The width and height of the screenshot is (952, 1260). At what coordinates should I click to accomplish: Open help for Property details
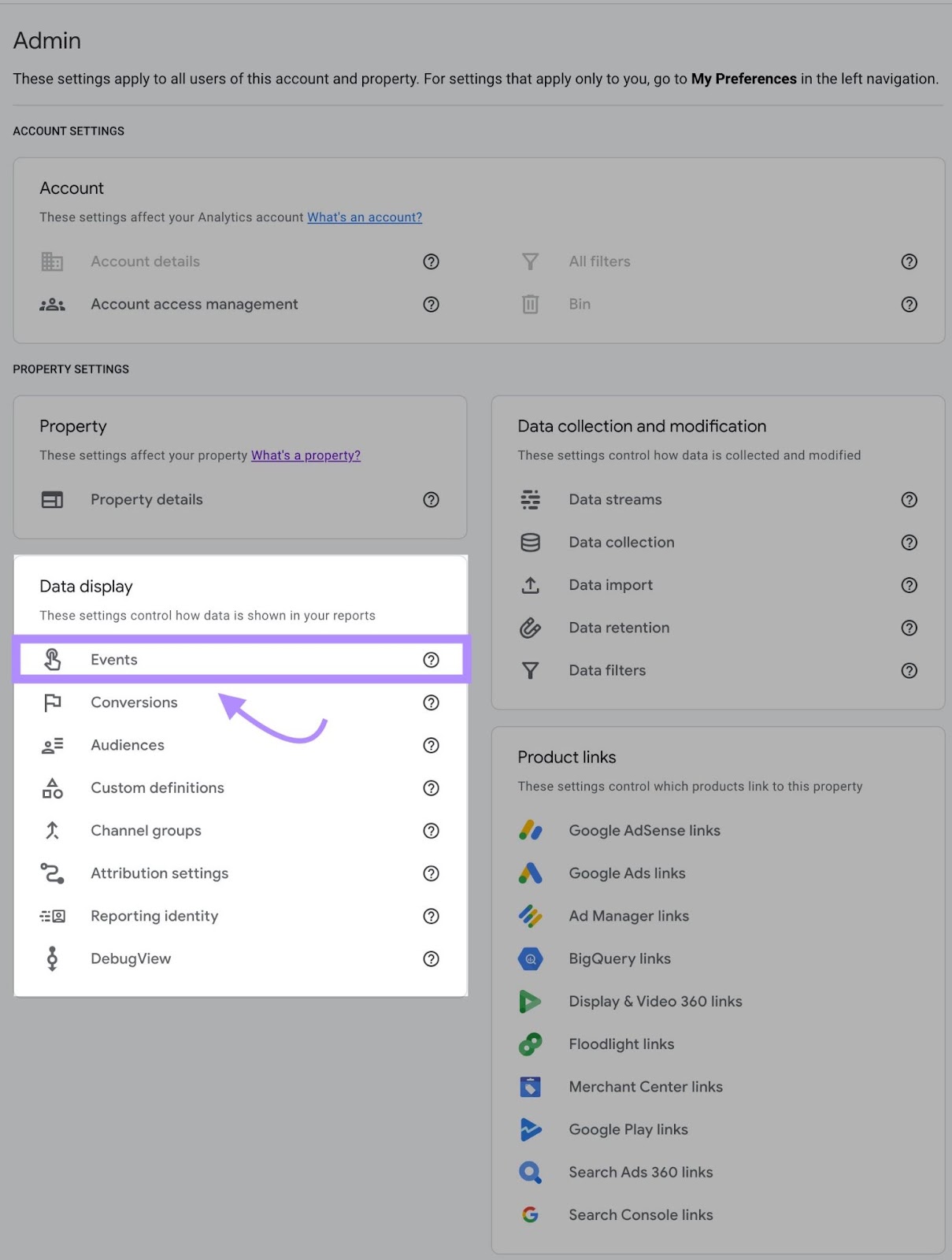click(x=431, y=499)
